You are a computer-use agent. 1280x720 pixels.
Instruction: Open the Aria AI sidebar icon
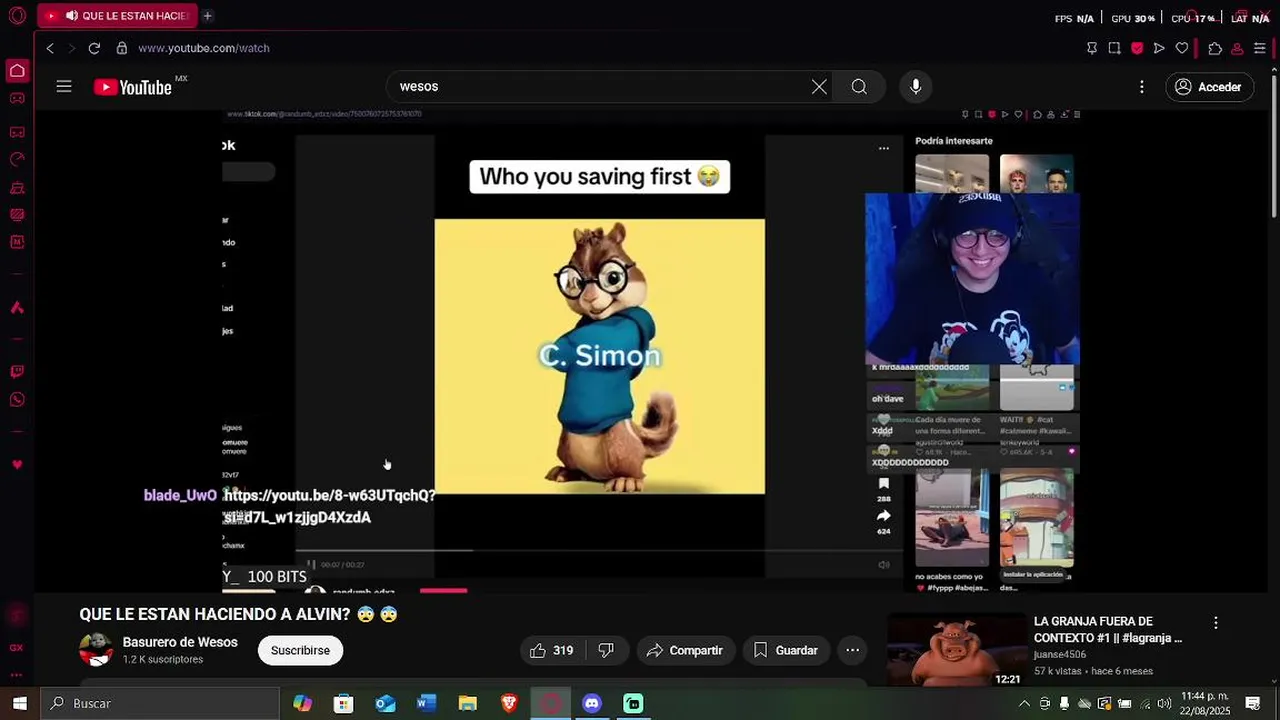coord(17,308)
